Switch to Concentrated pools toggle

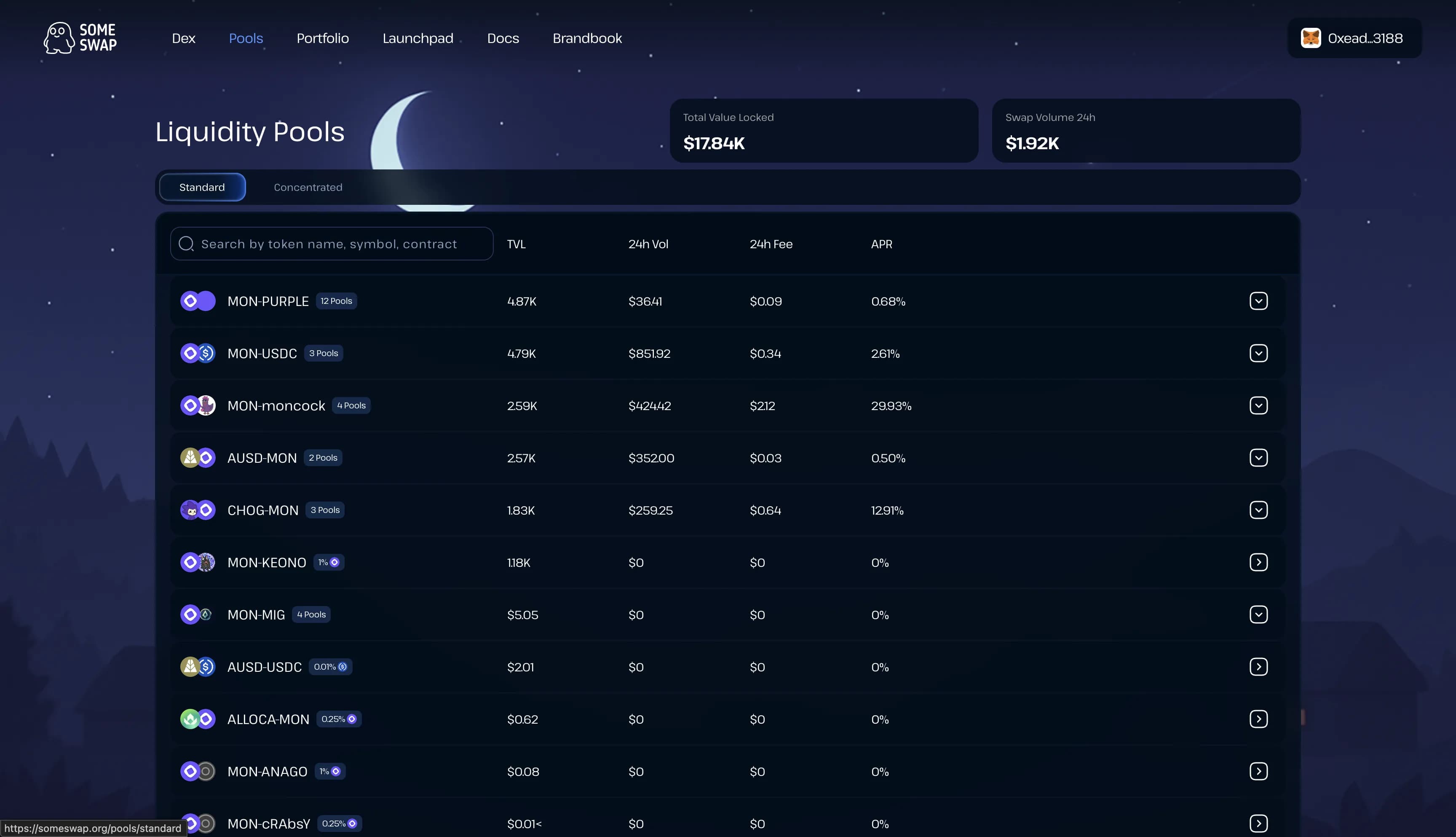[x=308, y=188]
